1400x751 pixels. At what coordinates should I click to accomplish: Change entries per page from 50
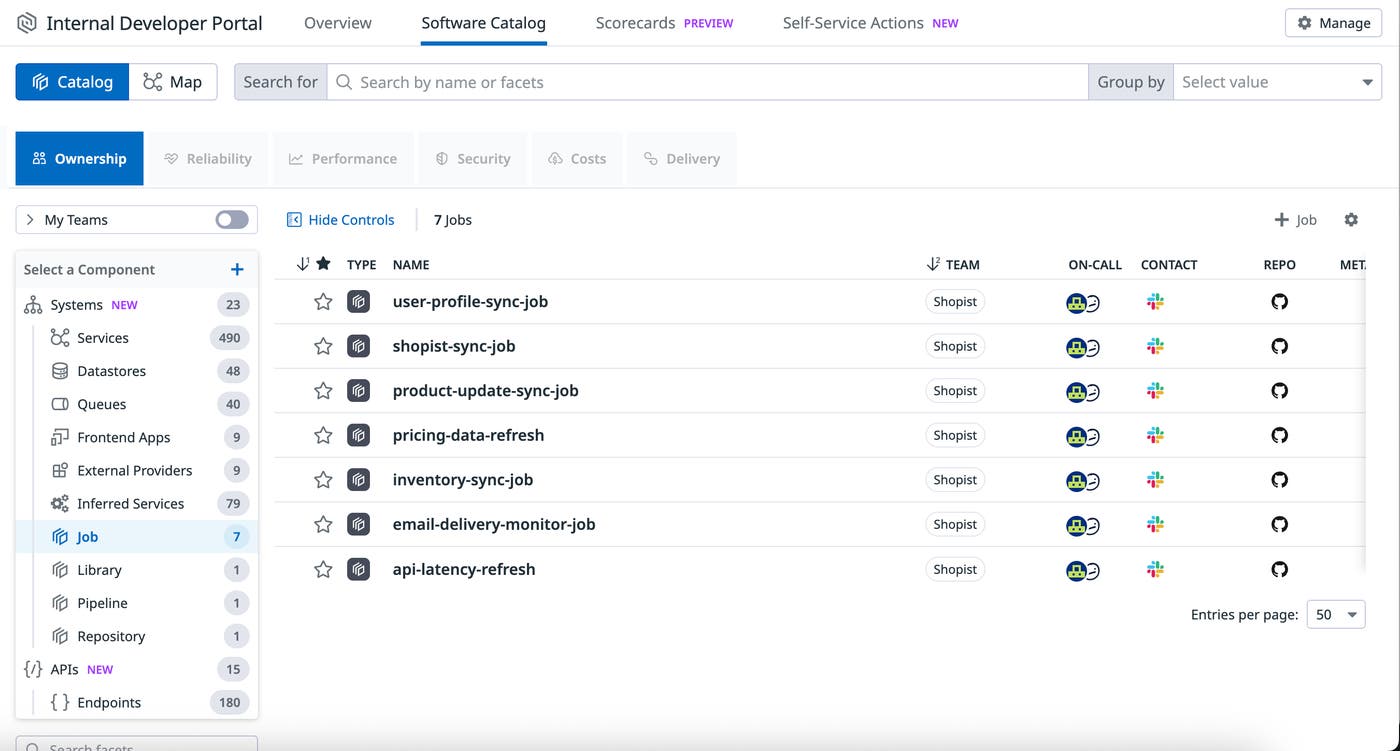point(1335,614)
